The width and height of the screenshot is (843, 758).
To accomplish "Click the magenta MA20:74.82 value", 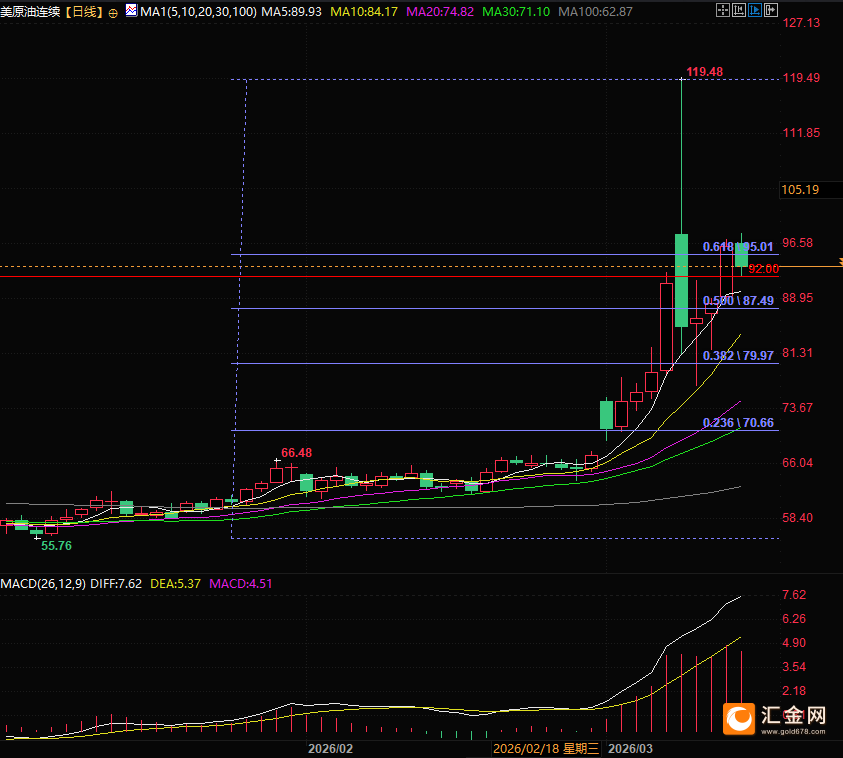I will tap(440, 12).
